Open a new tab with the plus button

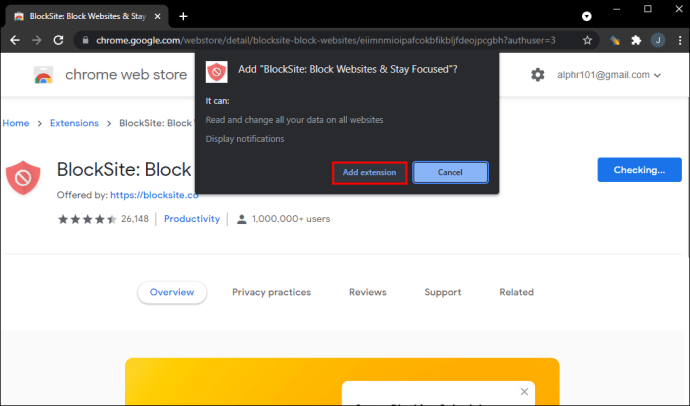pos(184,16)
